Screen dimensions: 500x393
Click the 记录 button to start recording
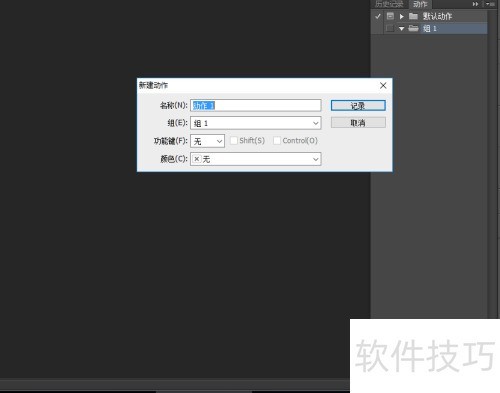pyautogui.click(x=358, y=106)
